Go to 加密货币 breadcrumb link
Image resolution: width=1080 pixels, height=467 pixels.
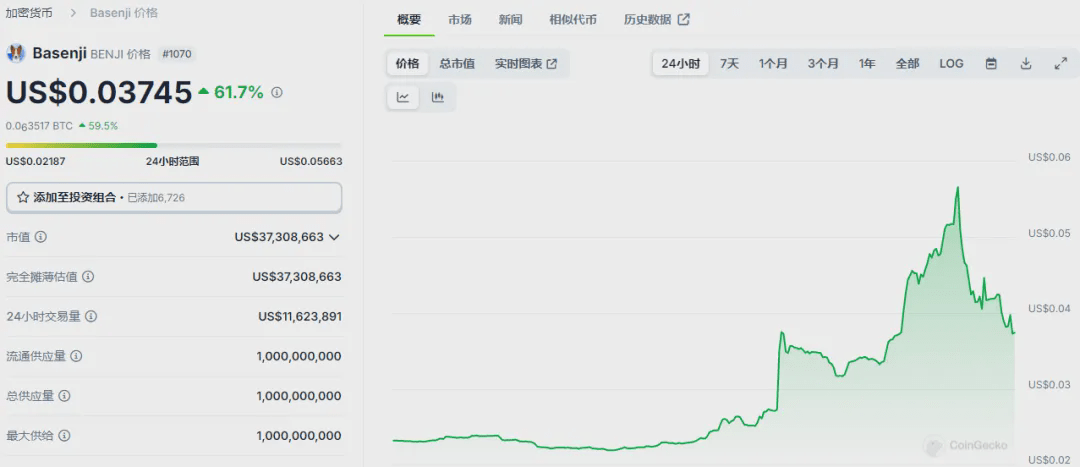tap(29, 13)
